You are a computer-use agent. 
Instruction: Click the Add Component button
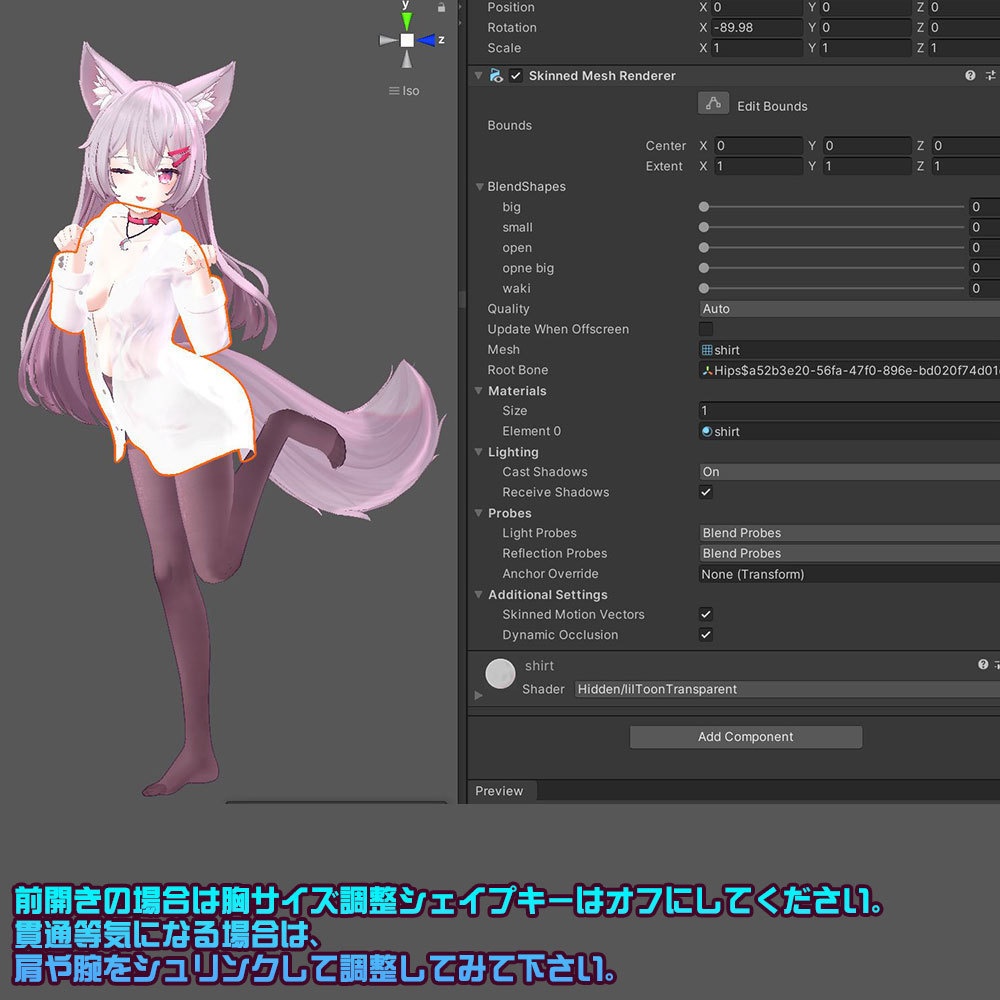[x=746, y=737]
